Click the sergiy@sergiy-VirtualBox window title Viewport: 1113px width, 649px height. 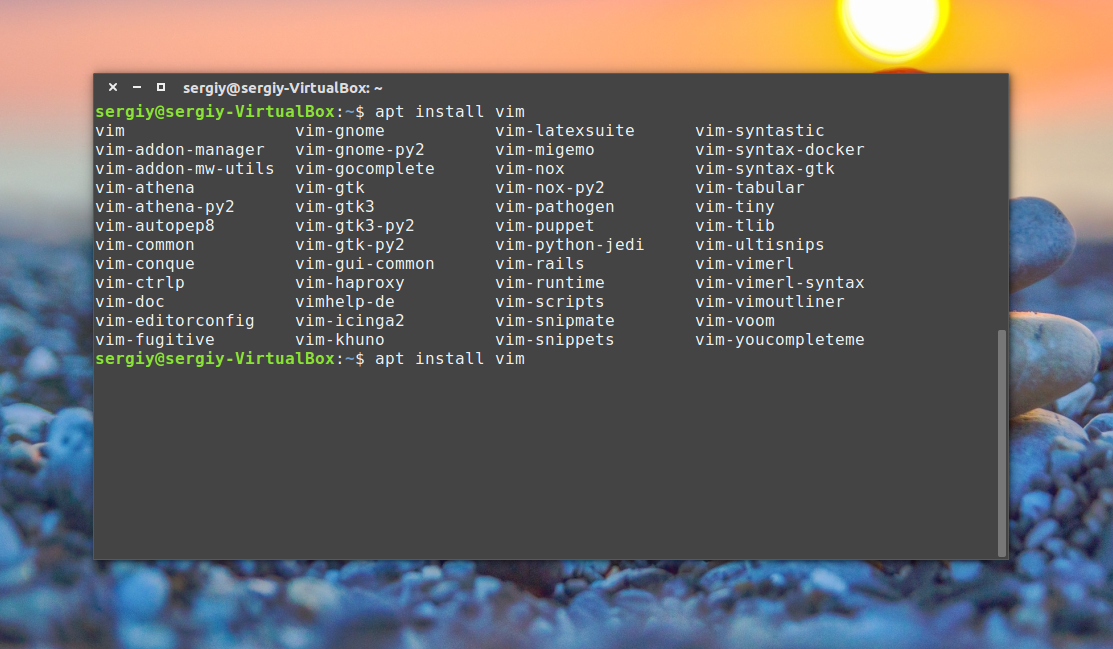tap(283, 88)
